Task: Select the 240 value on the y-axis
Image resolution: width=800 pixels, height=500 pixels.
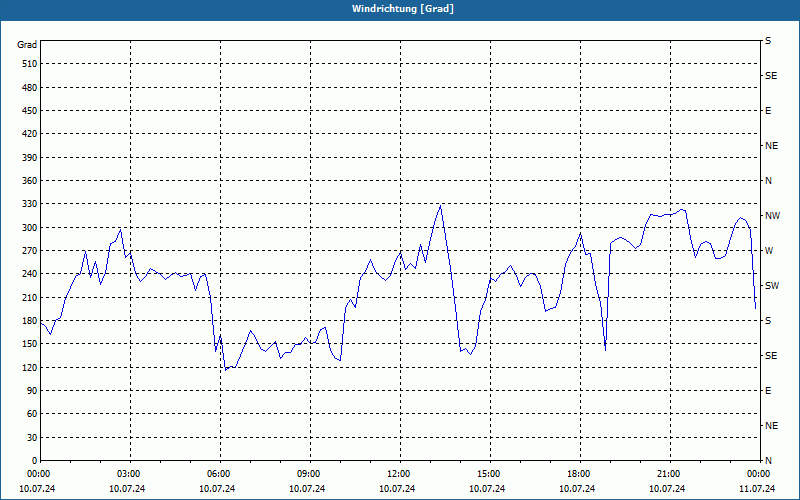Action: [30, 273]
